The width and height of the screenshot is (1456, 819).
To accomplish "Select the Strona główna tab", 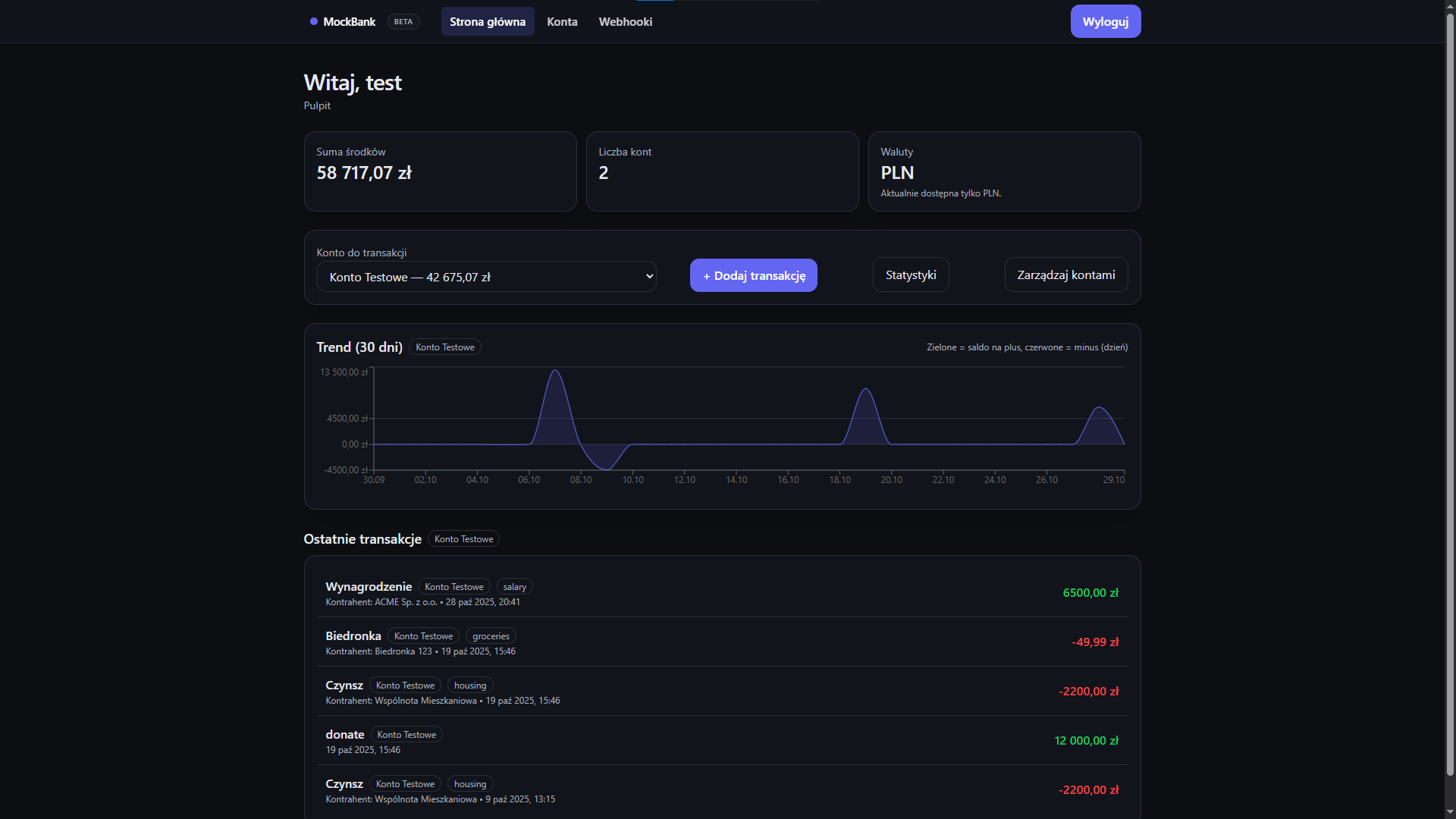I will click(488, 21).
